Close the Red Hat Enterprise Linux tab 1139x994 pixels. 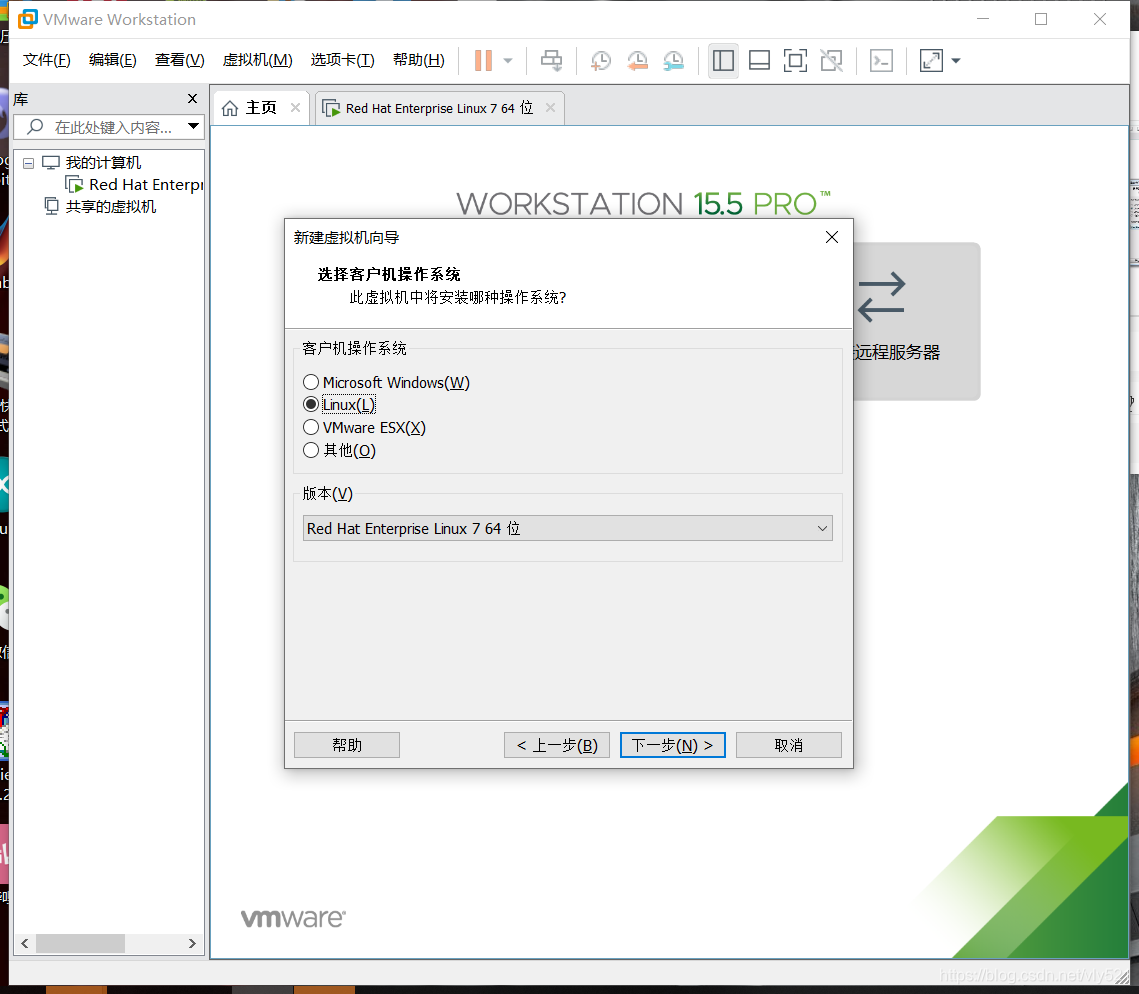[551, 108]
